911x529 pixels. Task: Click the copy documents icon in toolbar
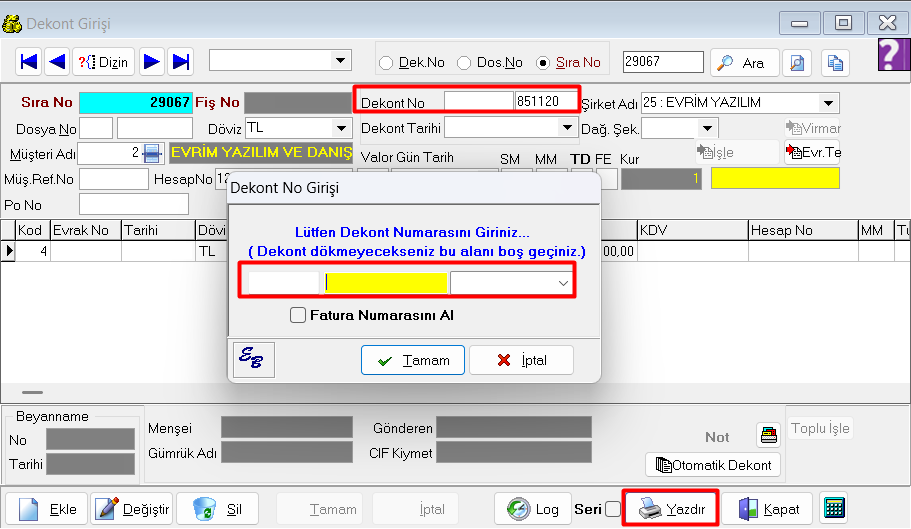click(x=834, y=63)
